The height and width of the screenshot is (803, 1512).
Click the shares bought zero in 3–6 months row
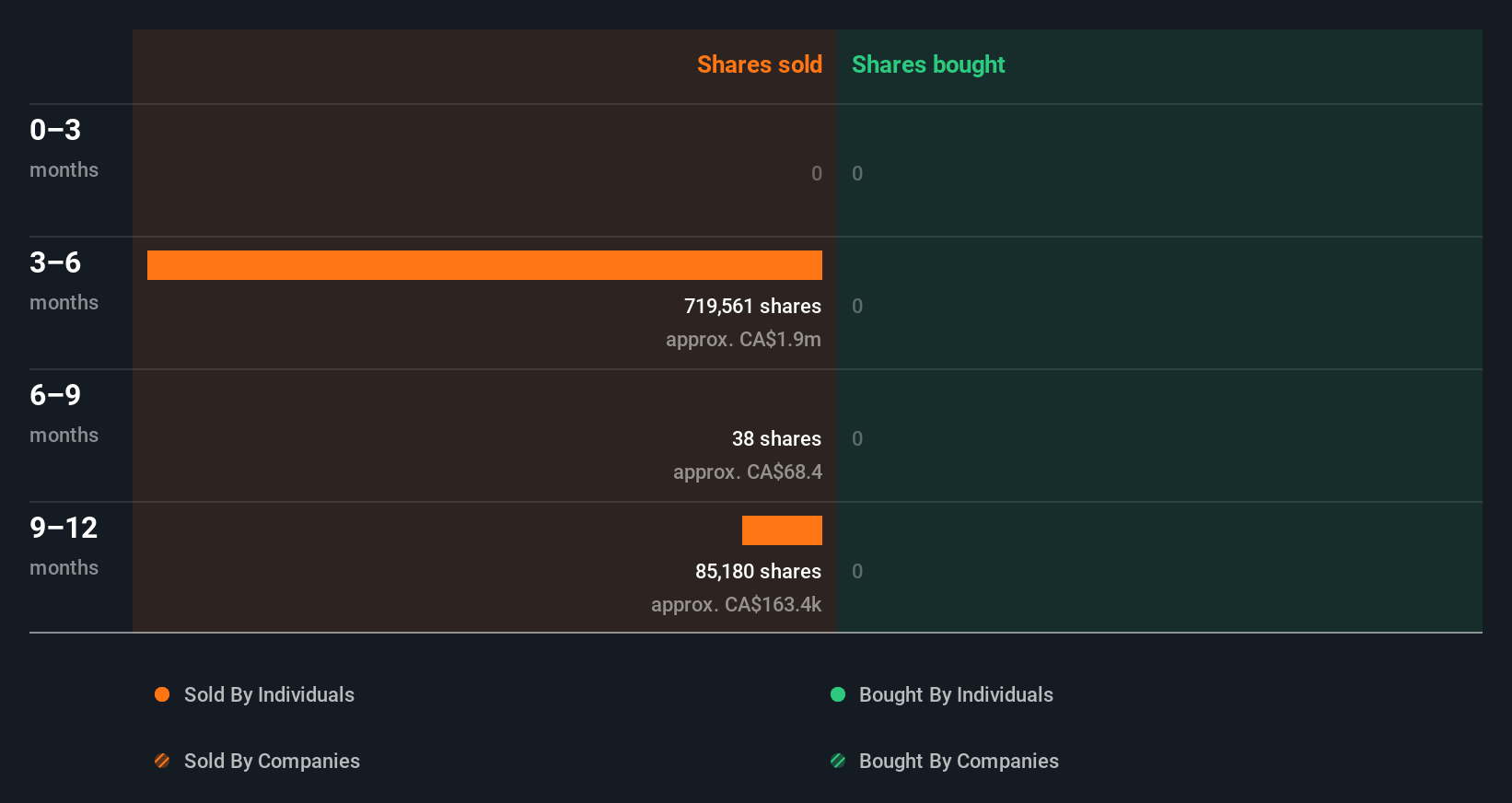coord(857,306)
